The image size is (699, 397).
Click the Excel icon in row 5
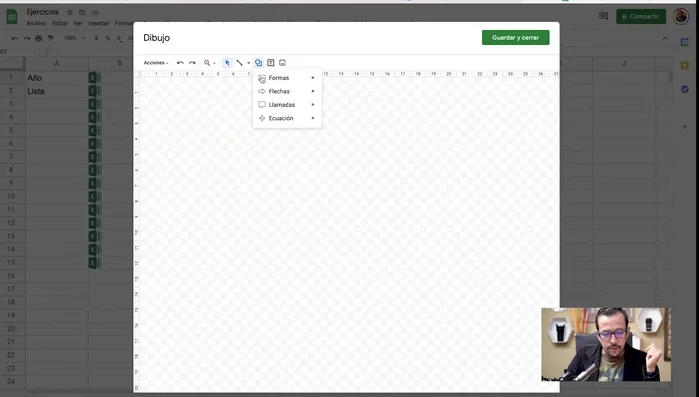click(x=94, y=130)
